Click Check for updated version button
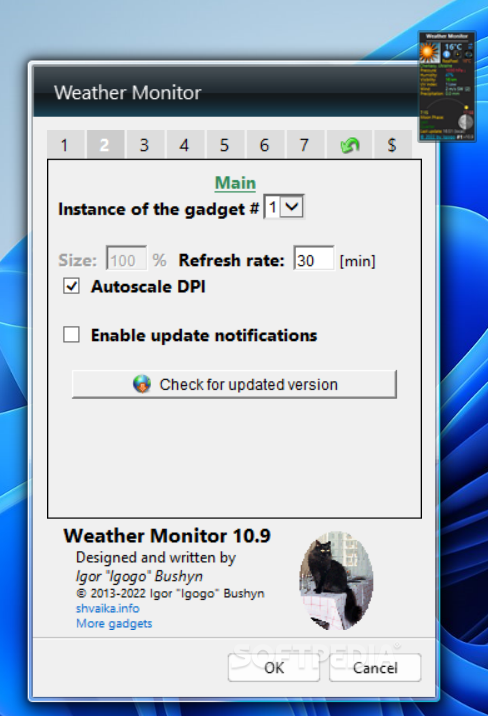Image resolution: width=488 pixels, height=716 pixels. coord(234,384)
